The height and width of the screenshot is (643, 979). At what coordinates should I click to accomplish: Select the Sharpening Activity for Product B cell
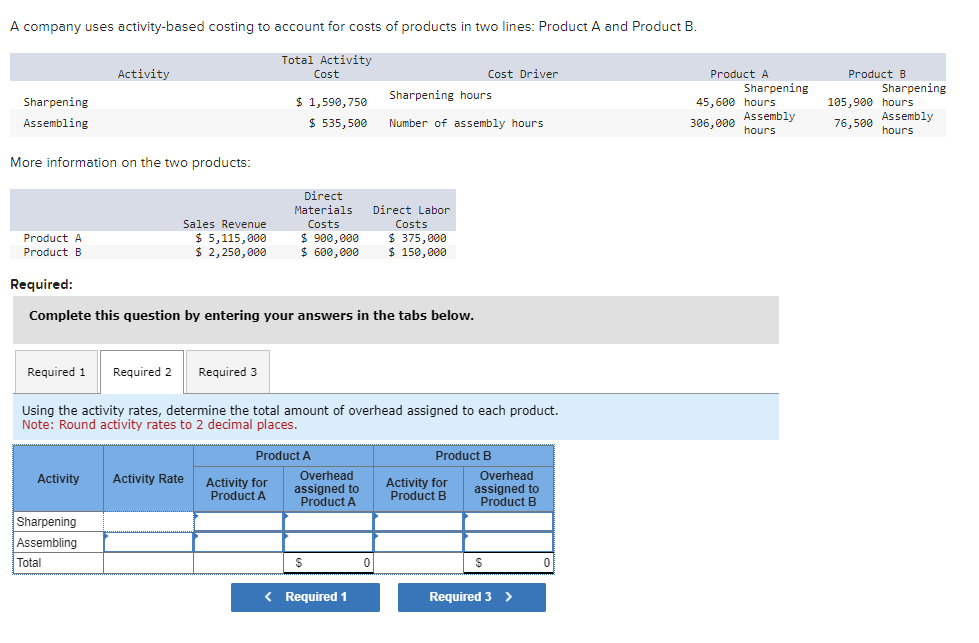tap(417, 522)
